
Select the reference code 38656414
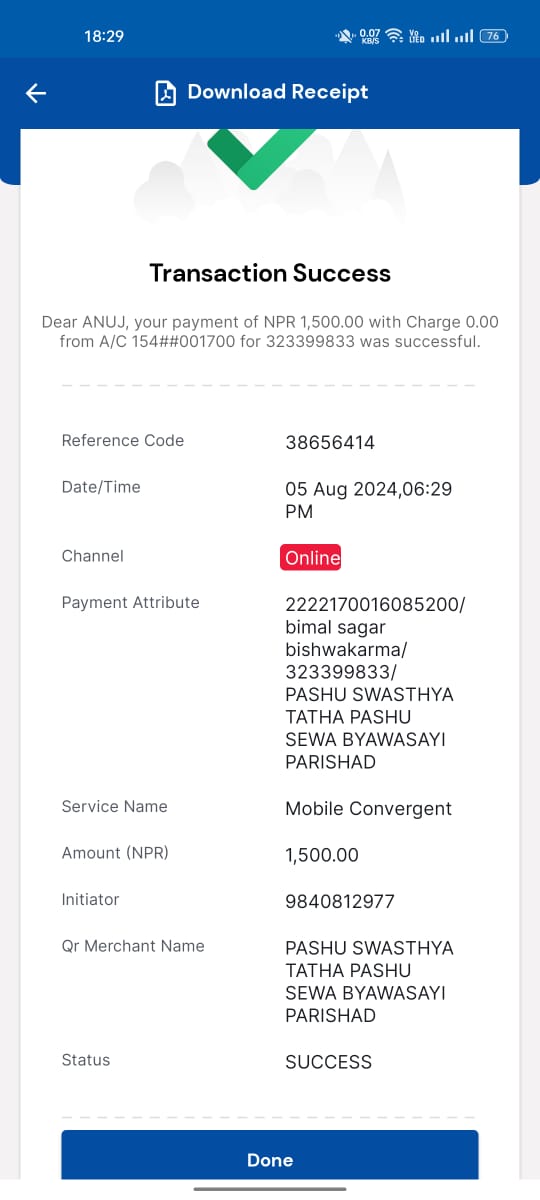coord(330,443)
